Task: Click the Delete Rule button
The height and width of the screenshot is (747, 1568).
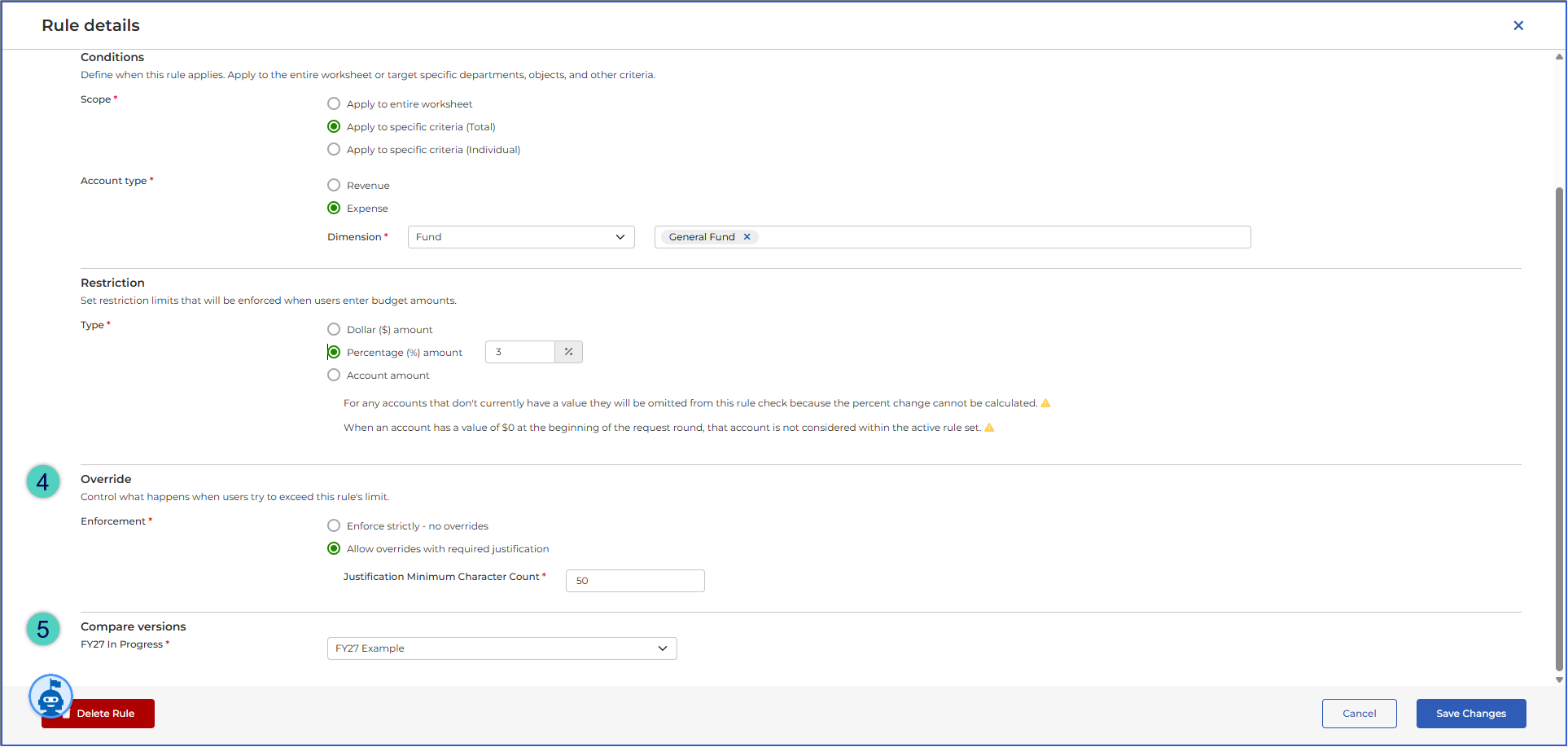Action: (99, 714)
